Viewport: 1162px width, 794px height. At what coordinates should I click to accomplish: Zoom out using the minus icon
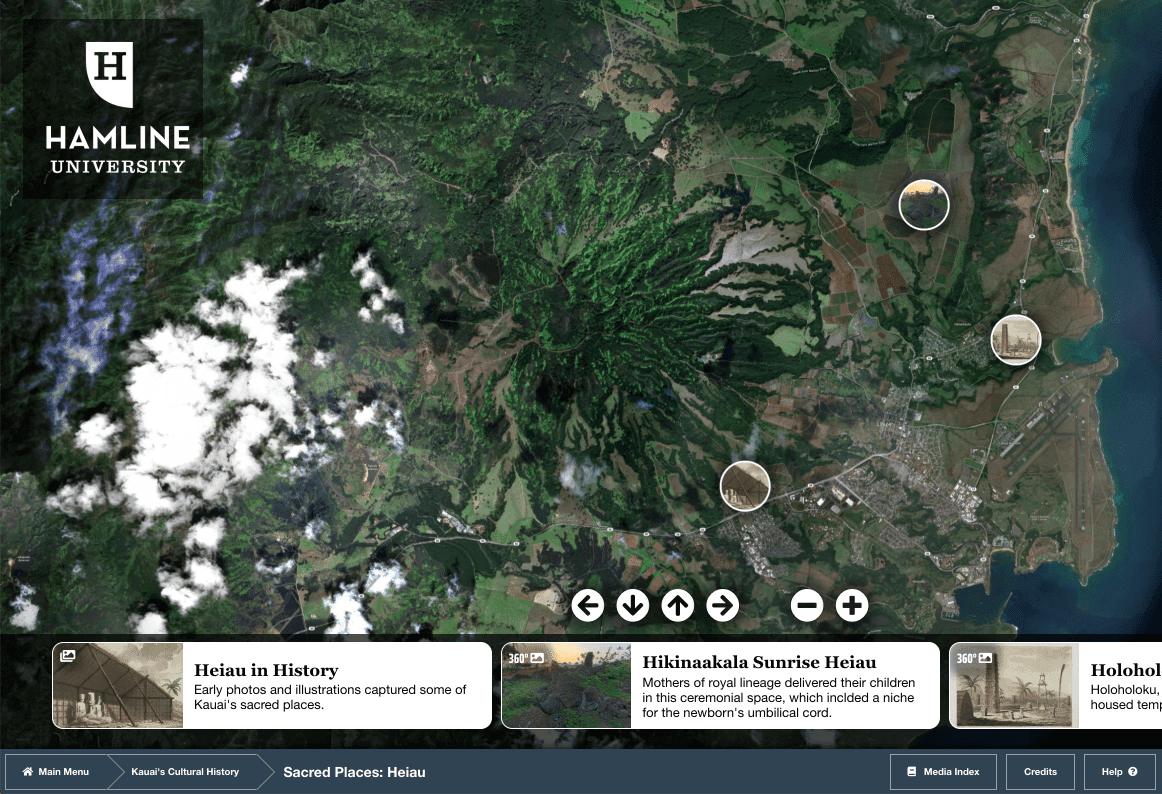coord(807,605)
